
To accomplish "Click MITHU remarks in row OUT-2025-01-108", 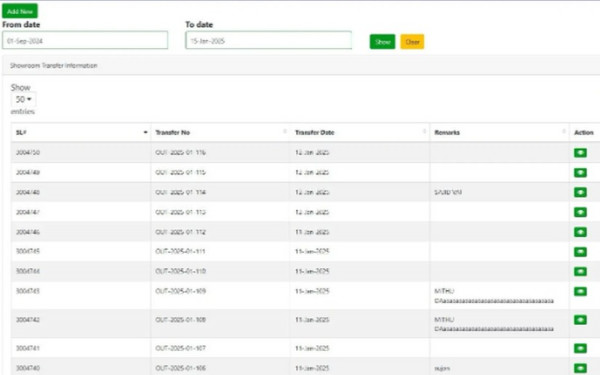I will pos(494,324).
